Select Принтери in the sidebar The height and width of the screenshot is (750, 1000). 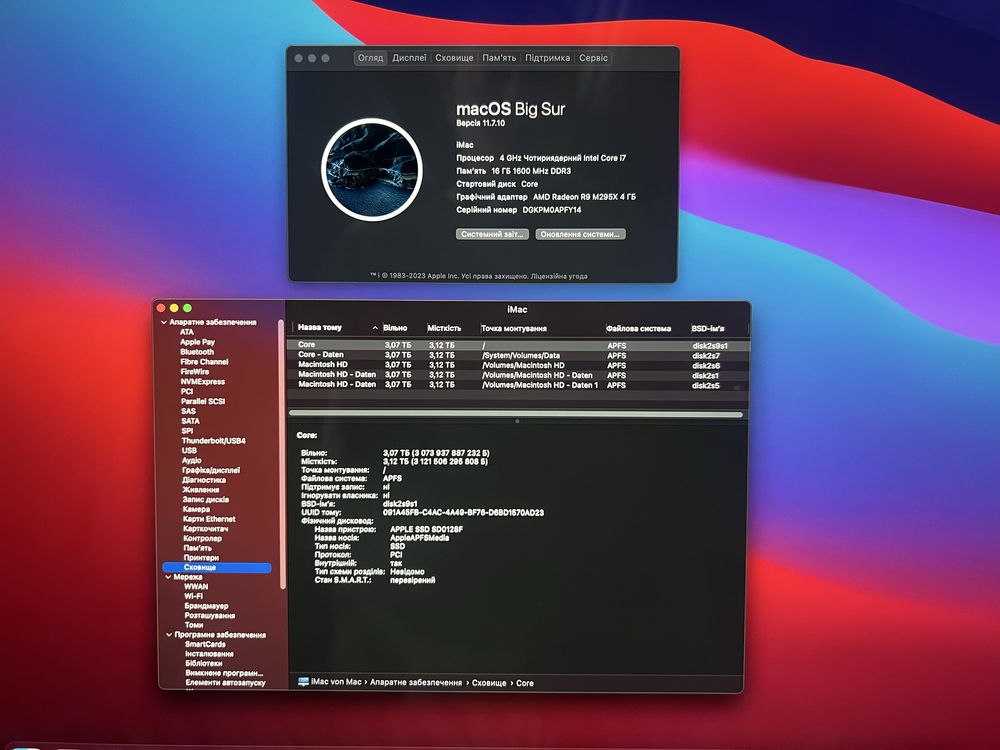[202, 557]
